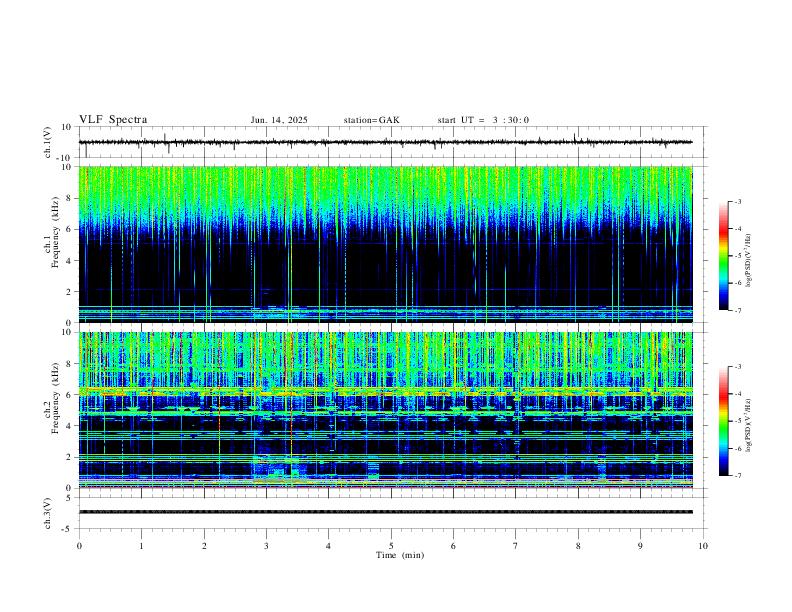Click the ch.1 spectrogram color bar
The height and width of the screenshot is (612, 792).
coord(724,256)
